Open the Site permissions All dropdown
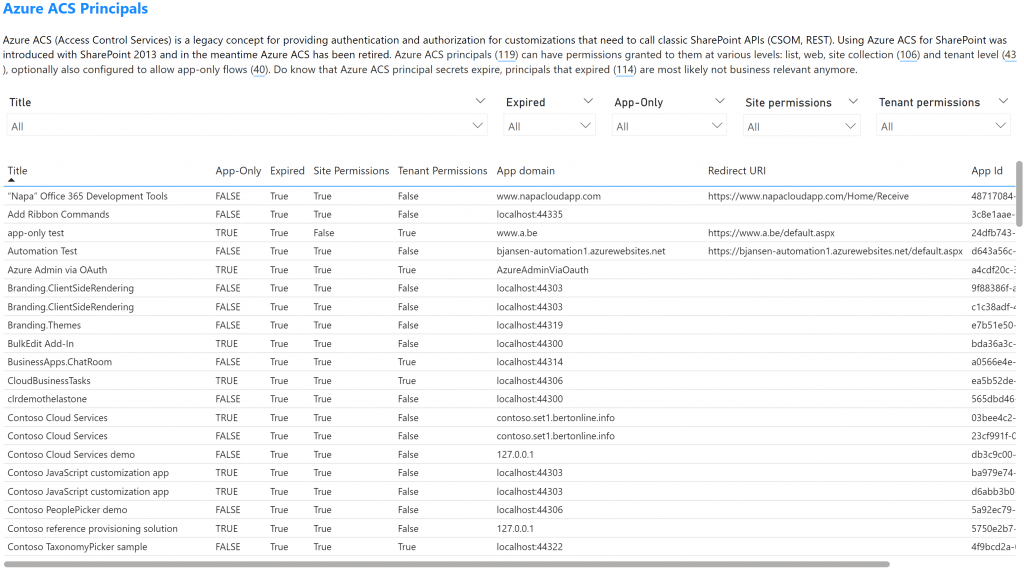The height and width of the screenshot is (570, 1024). (x=801, y=126)
